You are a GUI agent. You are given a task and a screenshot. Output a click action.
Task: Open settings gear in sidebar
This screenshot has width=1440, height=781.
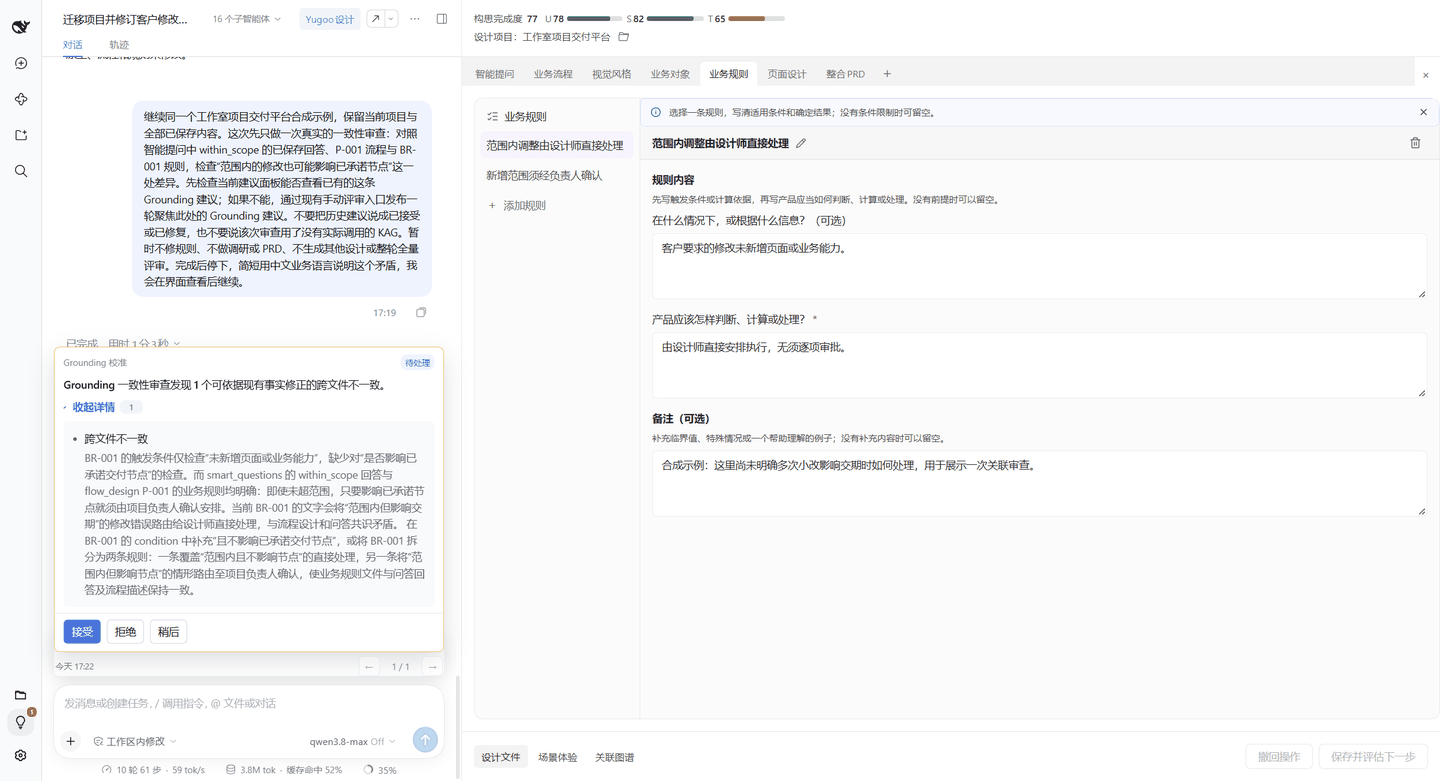pos(20,755)
